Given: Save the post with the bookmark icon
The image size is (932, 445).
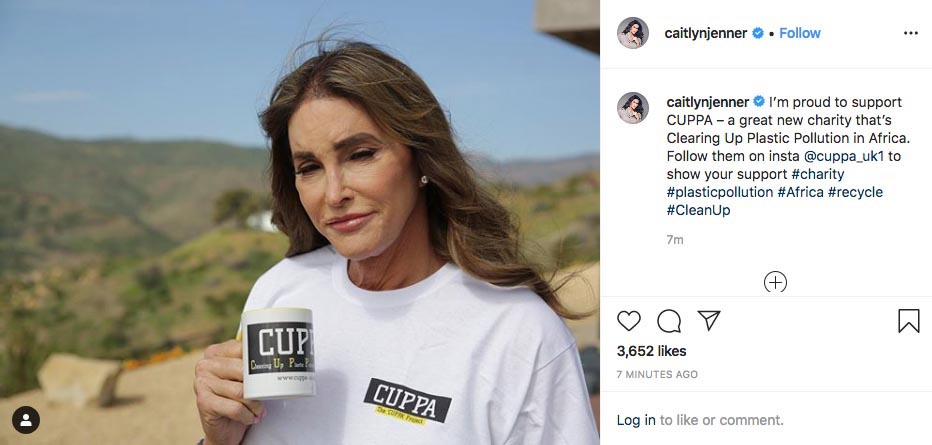Looking at the screenshot, I should 909,321.
